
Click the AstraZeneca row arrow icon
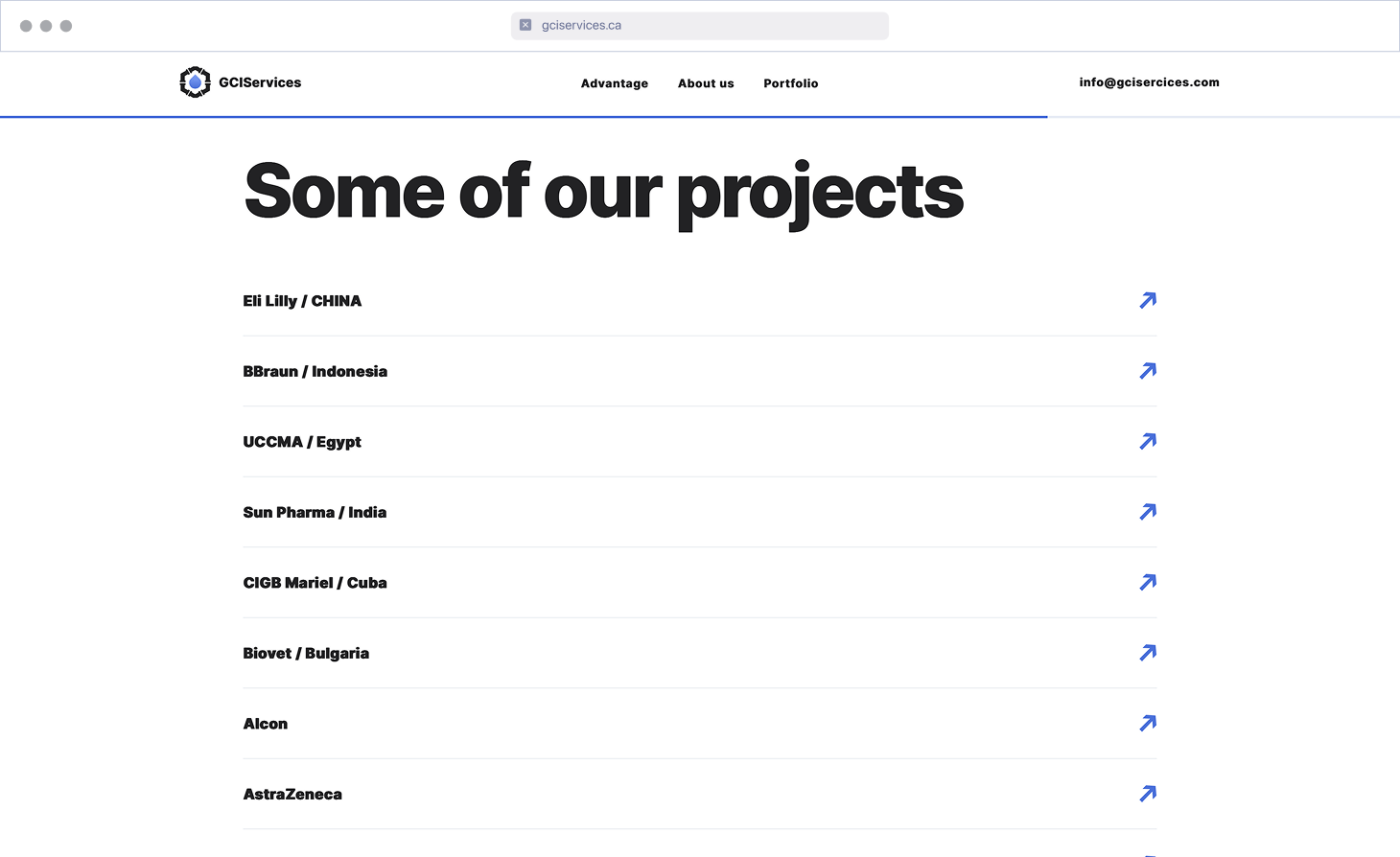1147,794
